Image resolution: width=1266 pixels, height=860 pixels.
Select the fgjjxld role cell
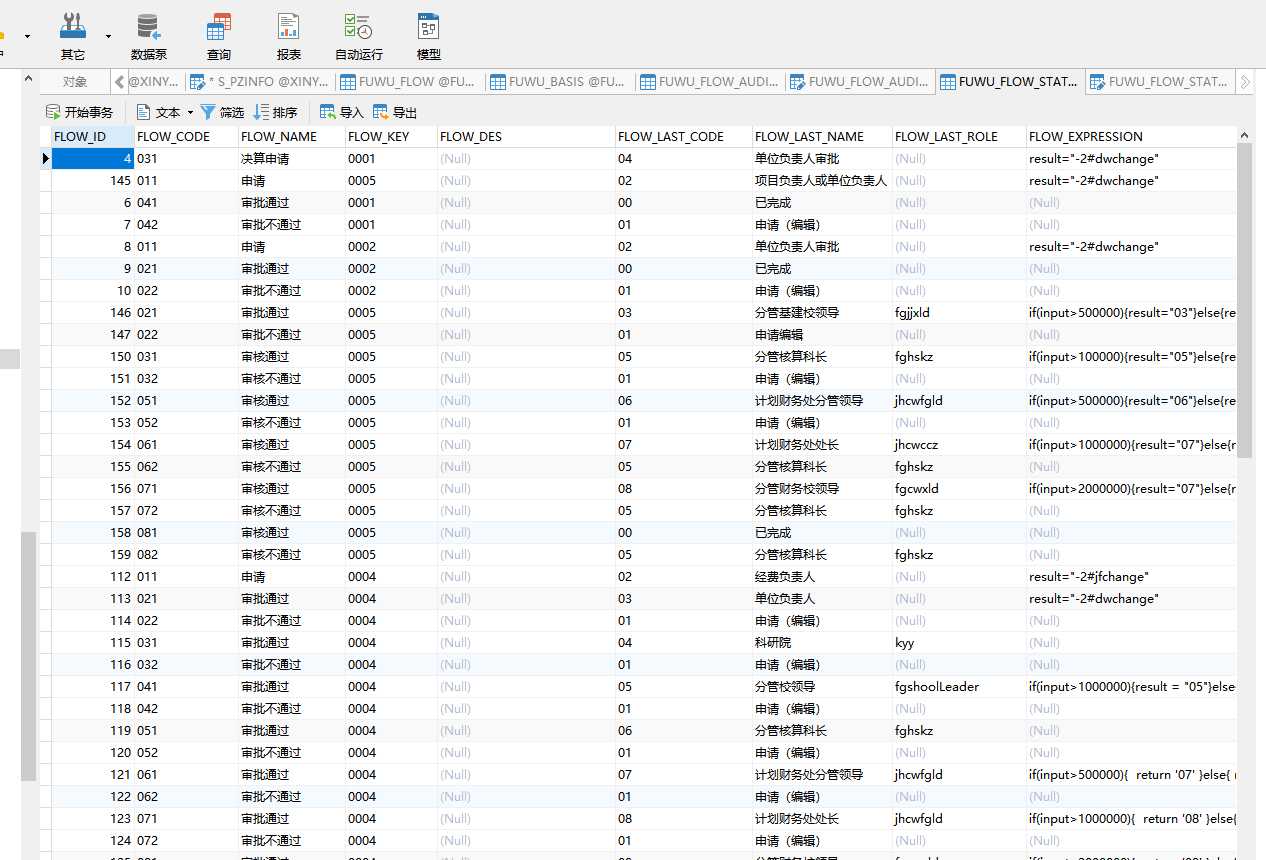[959, 312]
